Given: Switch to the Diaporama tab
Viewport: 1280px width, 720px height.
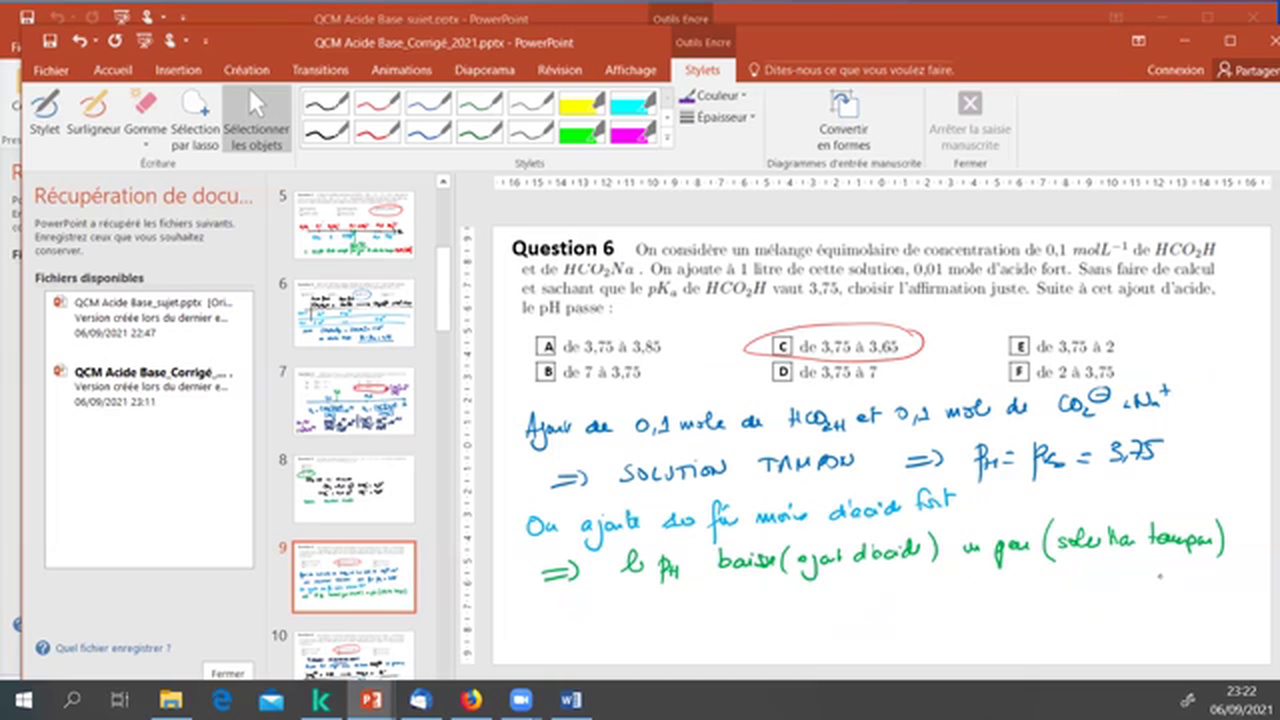Looking at the screenshot, I should point(484,70).
